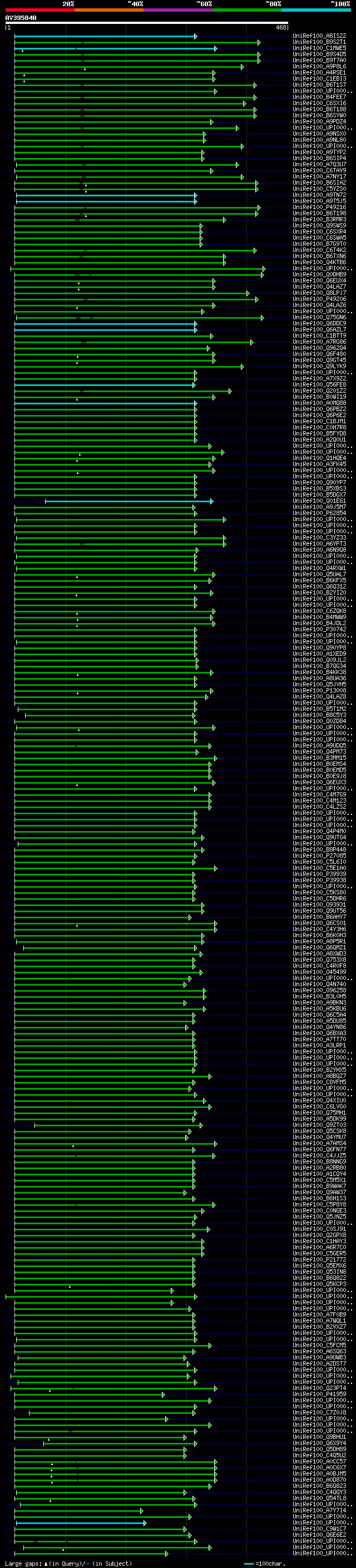This screenshot has height=1568, width=356.
Task: Open hit UniRef100_Q201Z2
Action: pyautogui.click(x=319, y=391)
